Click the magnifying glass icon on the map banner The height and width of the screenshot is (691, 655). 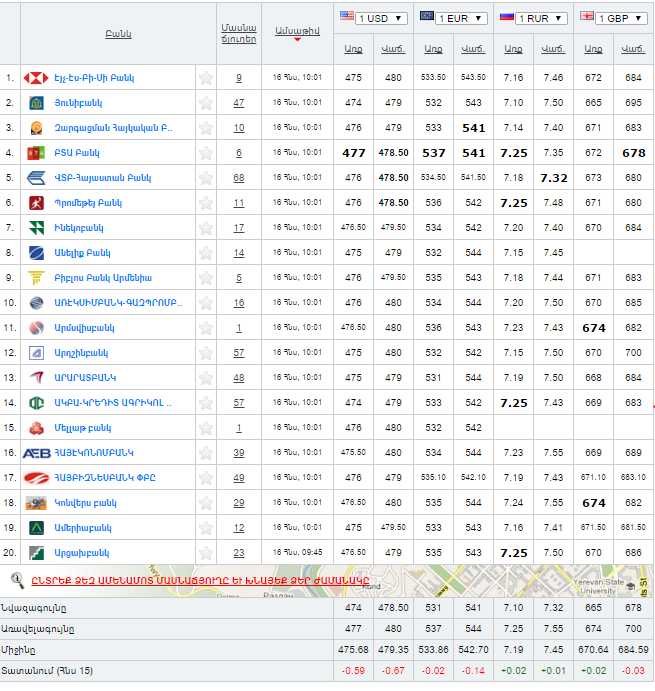(17, 578)
